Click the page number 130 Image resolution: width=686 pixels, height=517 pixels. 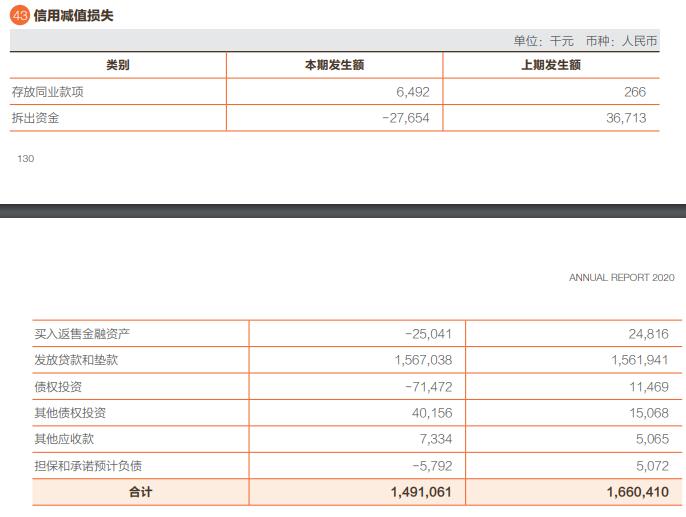(x=25, y=158)
